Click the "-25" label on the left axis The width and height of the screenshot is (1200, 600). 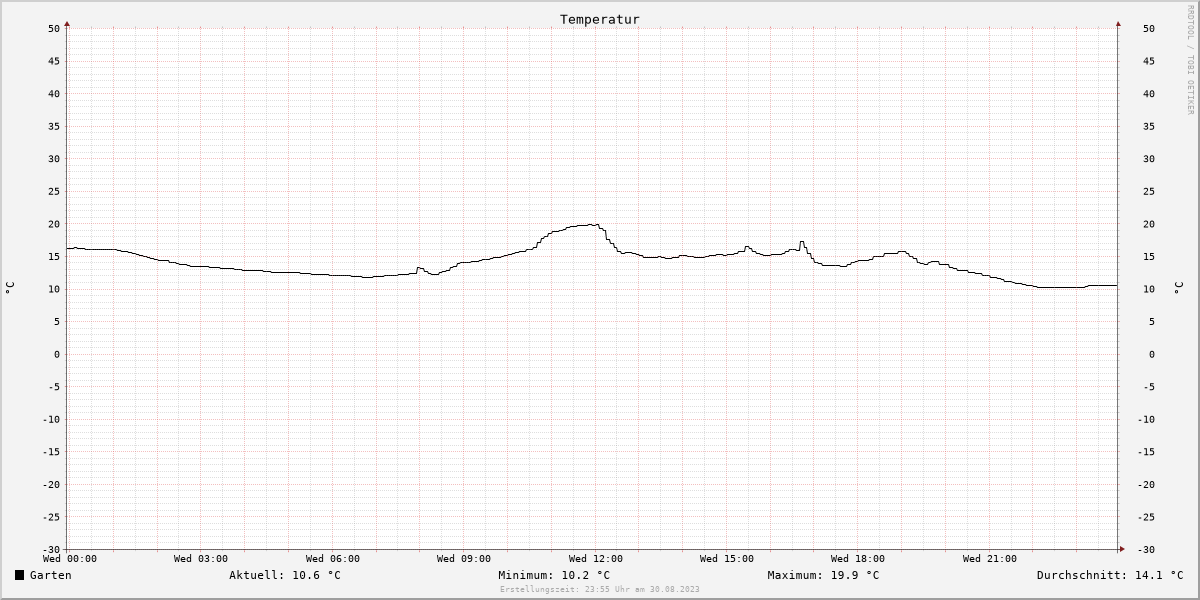point(51,517)
